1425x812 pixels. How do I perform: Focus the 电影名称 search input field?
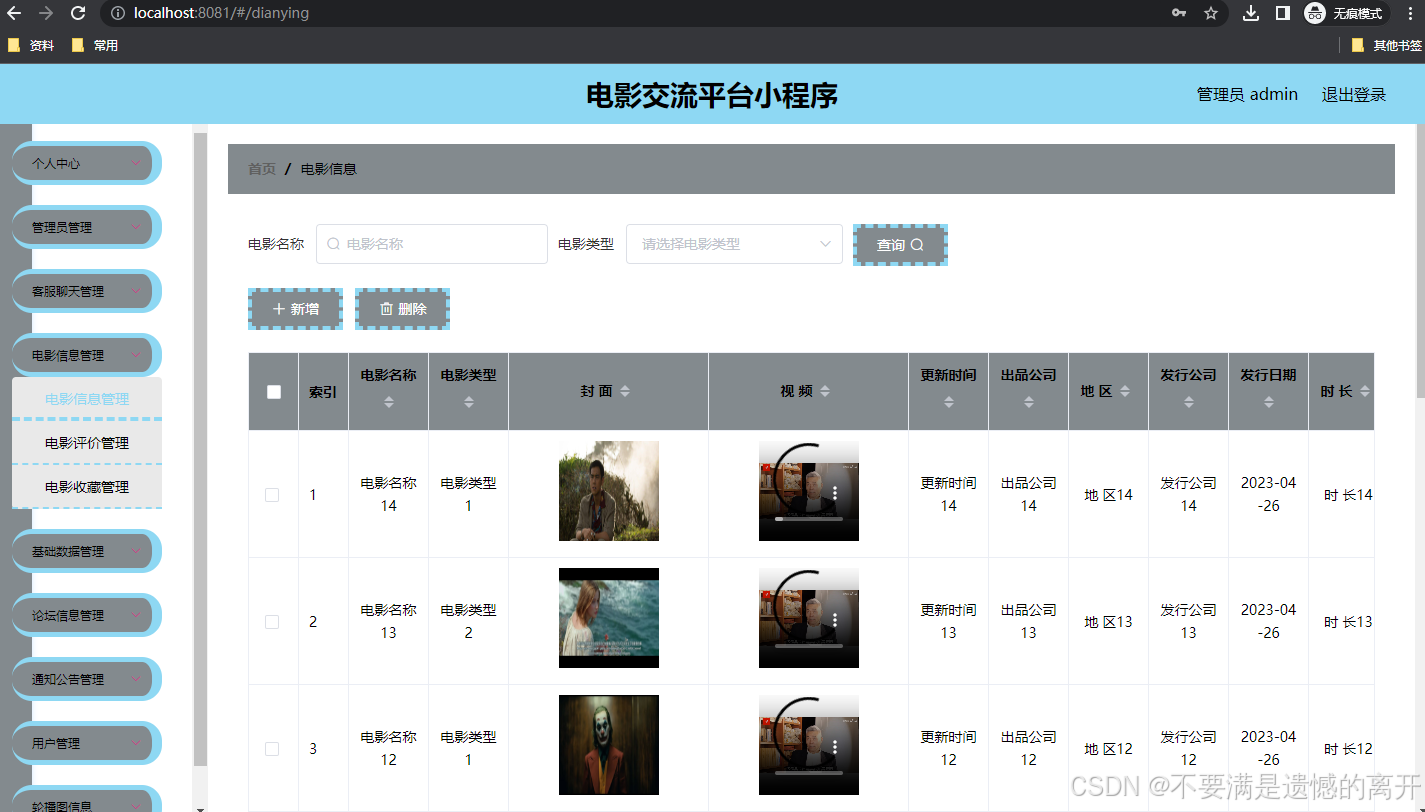click(x=432, y=244)
